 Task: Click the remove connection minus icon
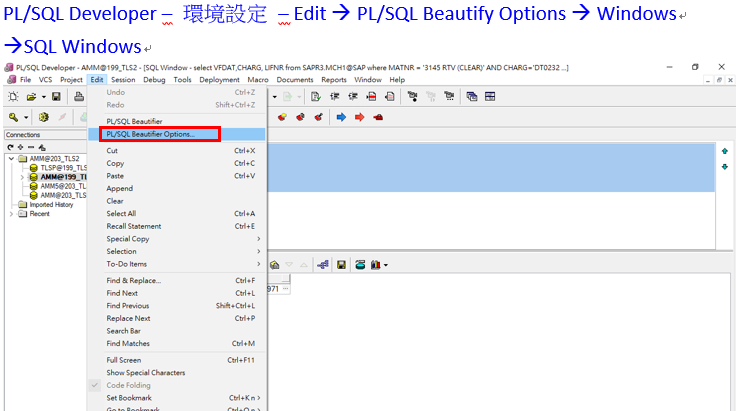pyautogui.click(x=31, y=147)
